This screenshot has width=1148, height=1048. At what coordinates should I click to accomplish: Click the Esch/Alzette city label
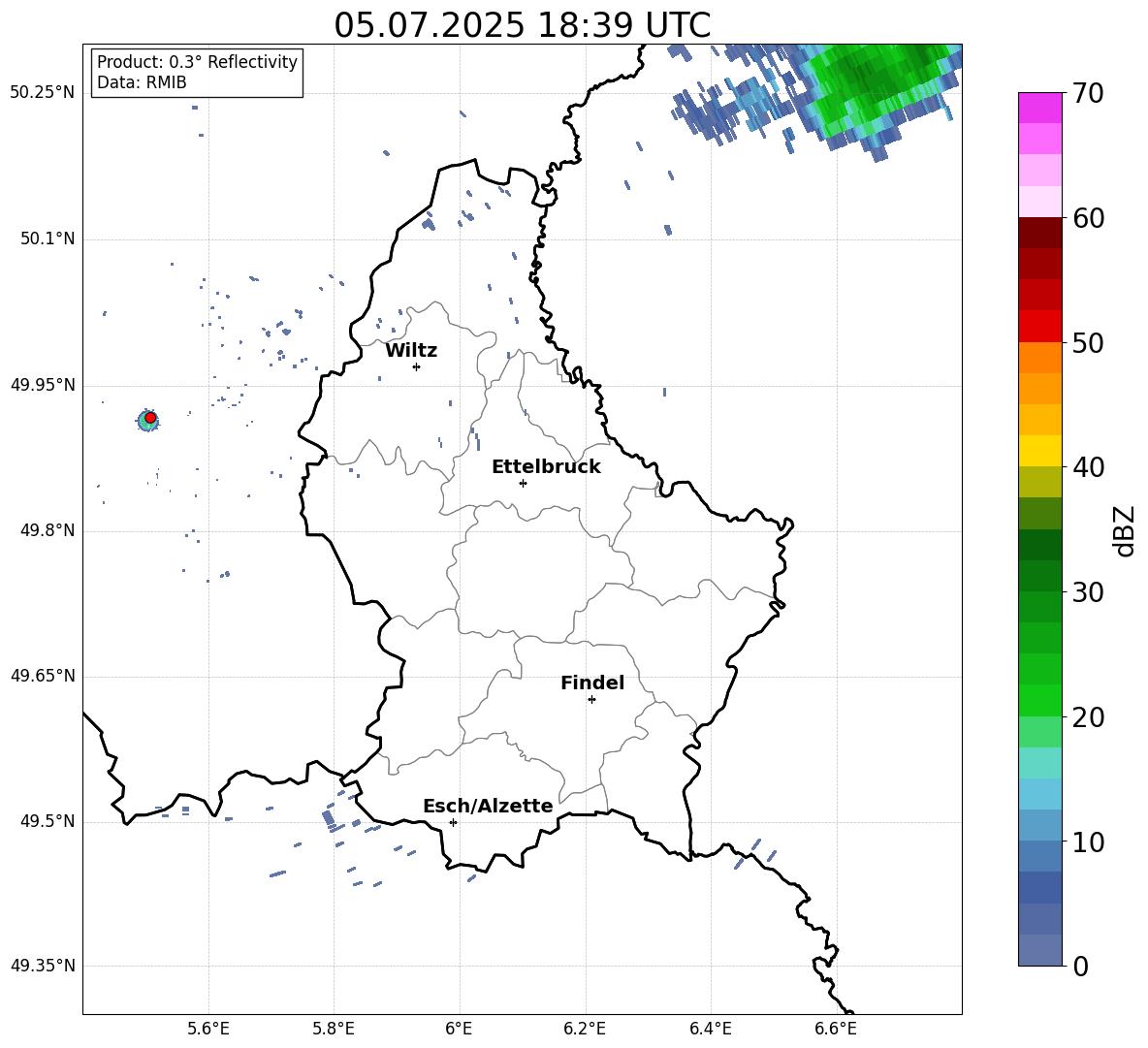[x=488, y=807]
